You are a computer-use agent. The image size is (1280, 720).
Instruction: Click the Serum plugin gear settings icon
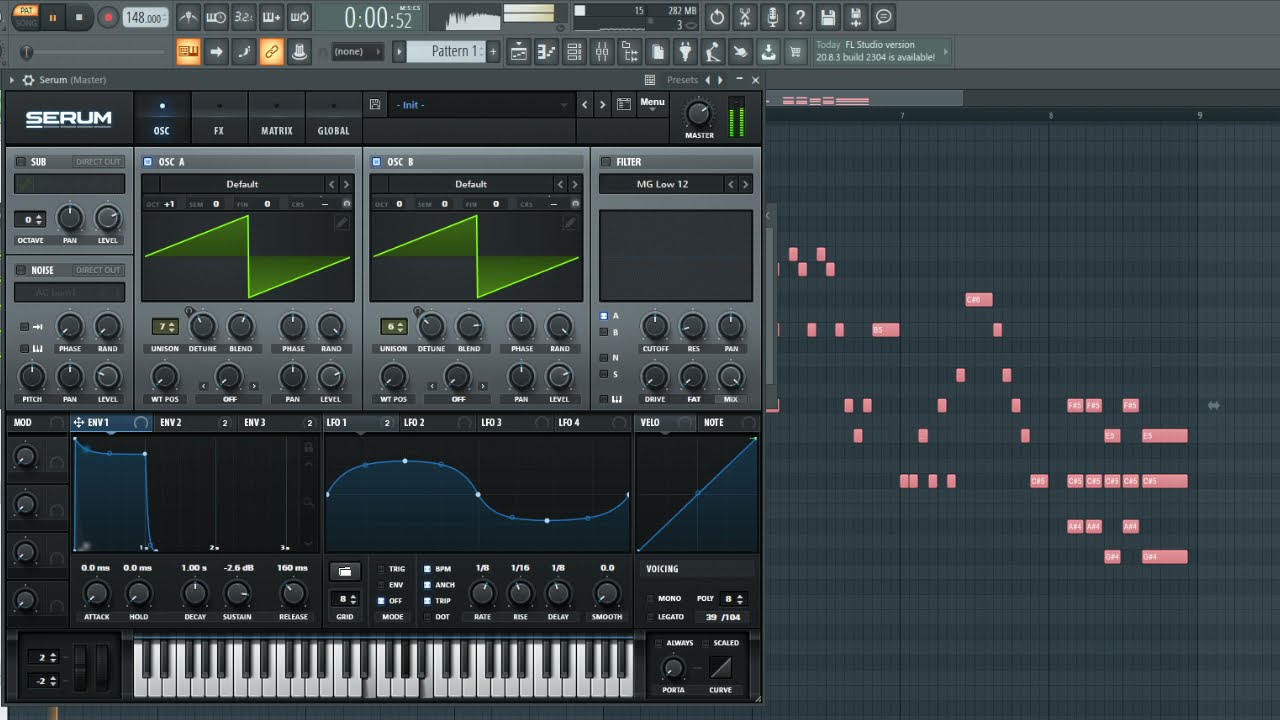pos(28,80)
